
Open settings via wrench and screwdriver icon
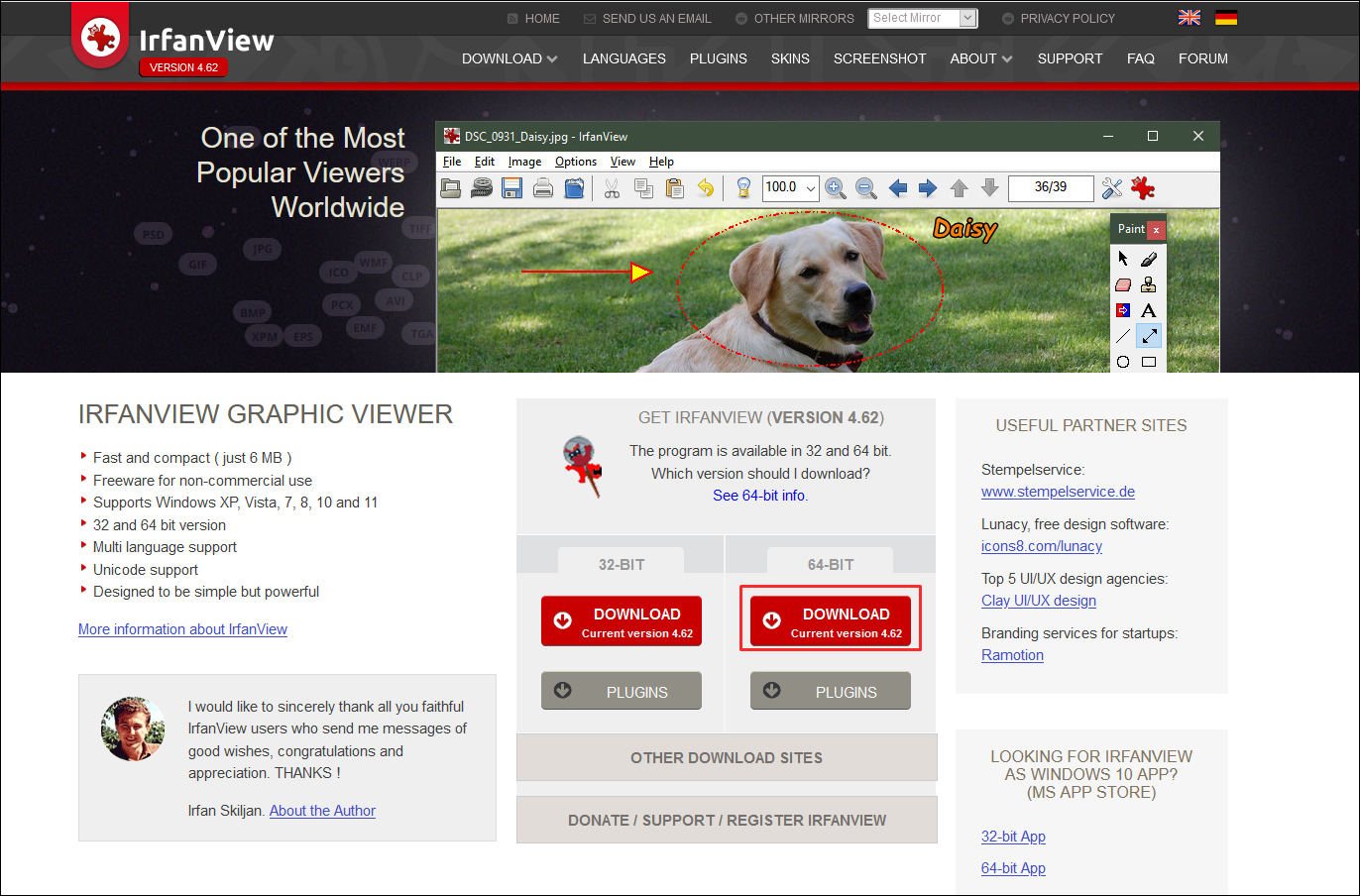(x=1112, y=188)
